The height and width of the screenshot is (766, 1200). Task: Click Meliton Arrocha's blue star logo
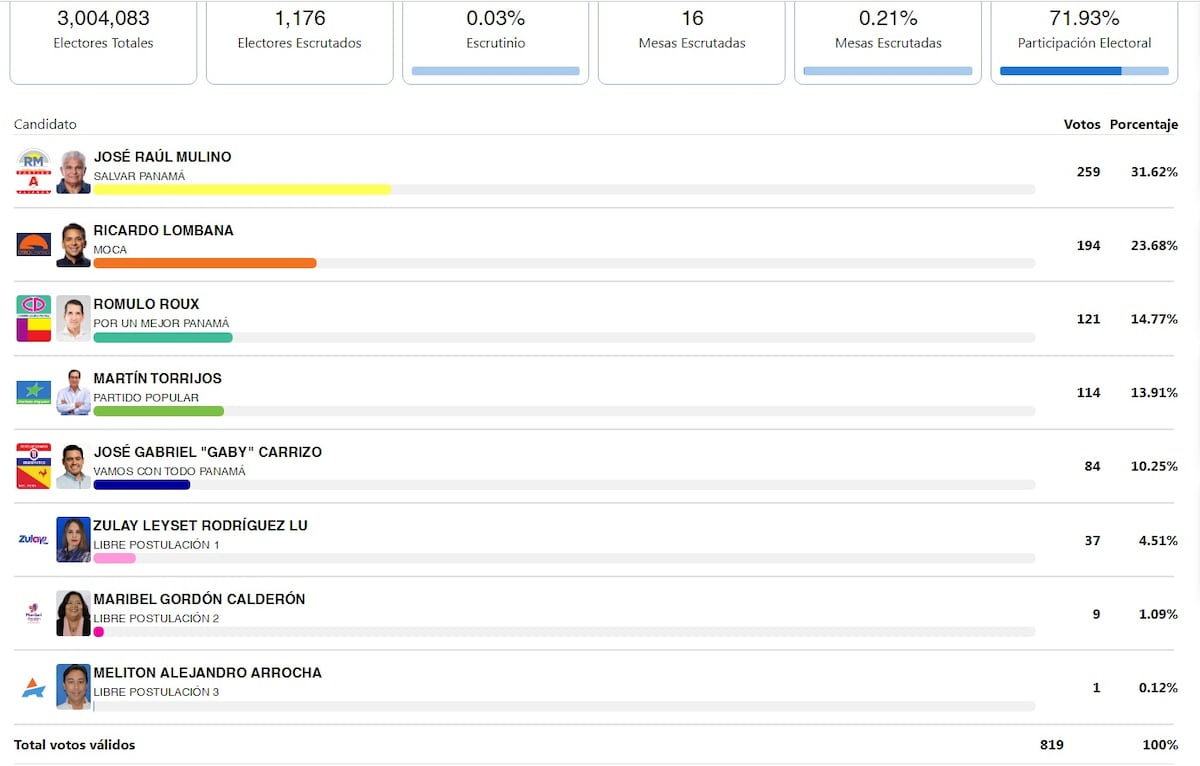pos(34,687)
